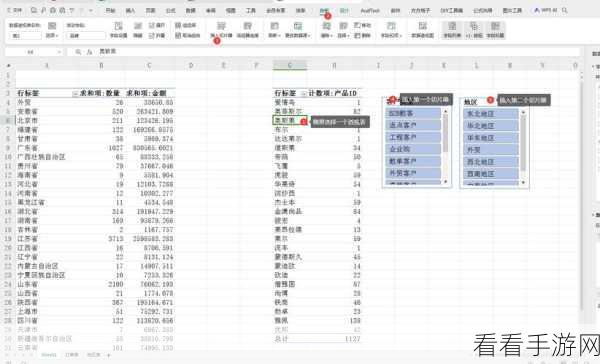The width and height of the screenshot is (600, 364).
Task: Open the PivotChart icon
Action: [x=422, y=26]
